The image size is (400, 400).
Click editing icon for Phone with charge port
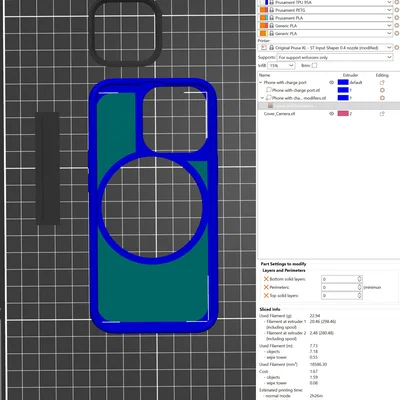[382, 82]
